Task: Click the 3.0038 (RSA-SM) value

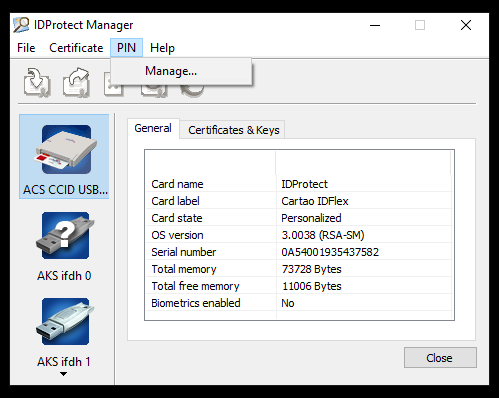Action: (323, 235)
